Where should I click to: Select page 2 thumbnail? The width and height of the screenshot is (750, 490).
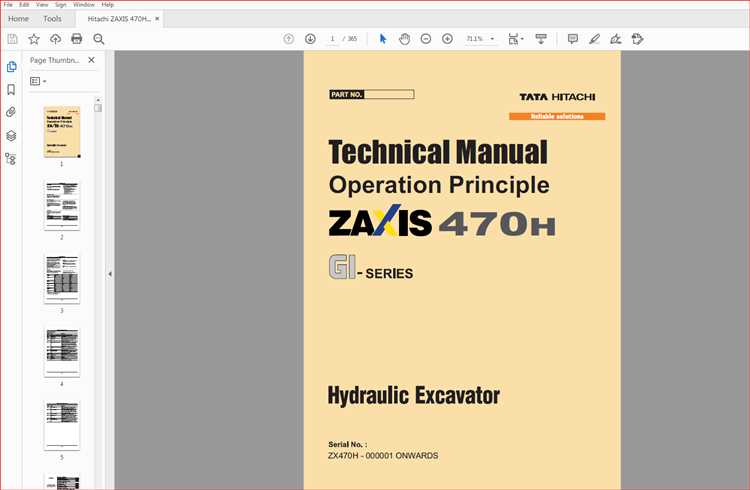(x=62, y=205)
